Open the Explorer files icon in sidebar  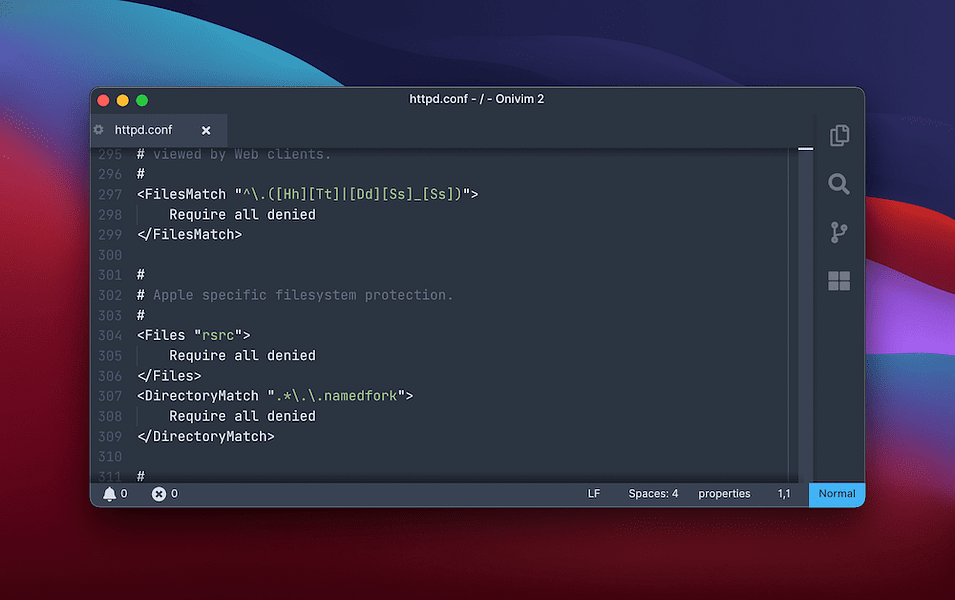(x=839, y=135)
